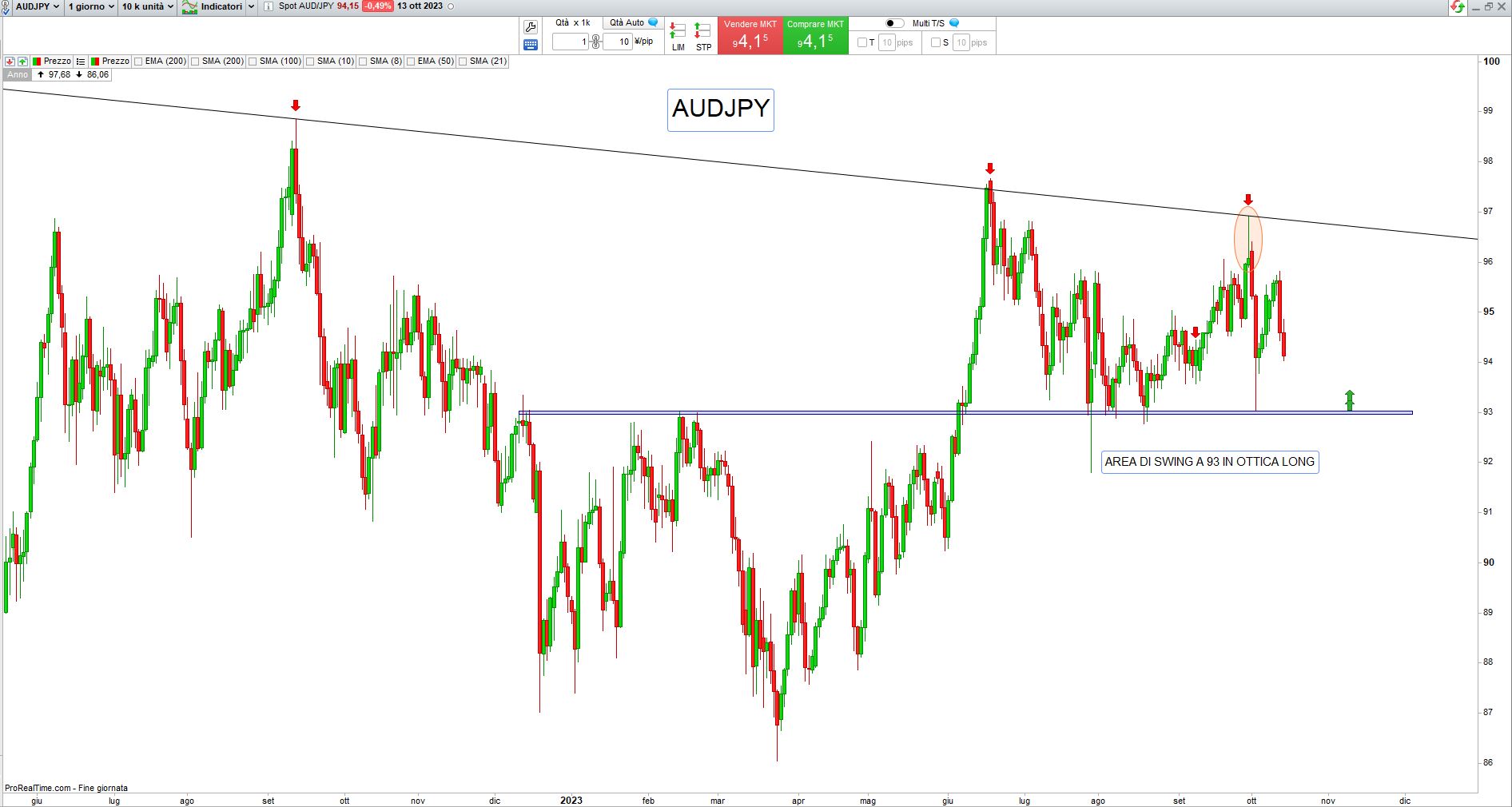Open the 1 giorno timeframe dropdown

(91, 6)
